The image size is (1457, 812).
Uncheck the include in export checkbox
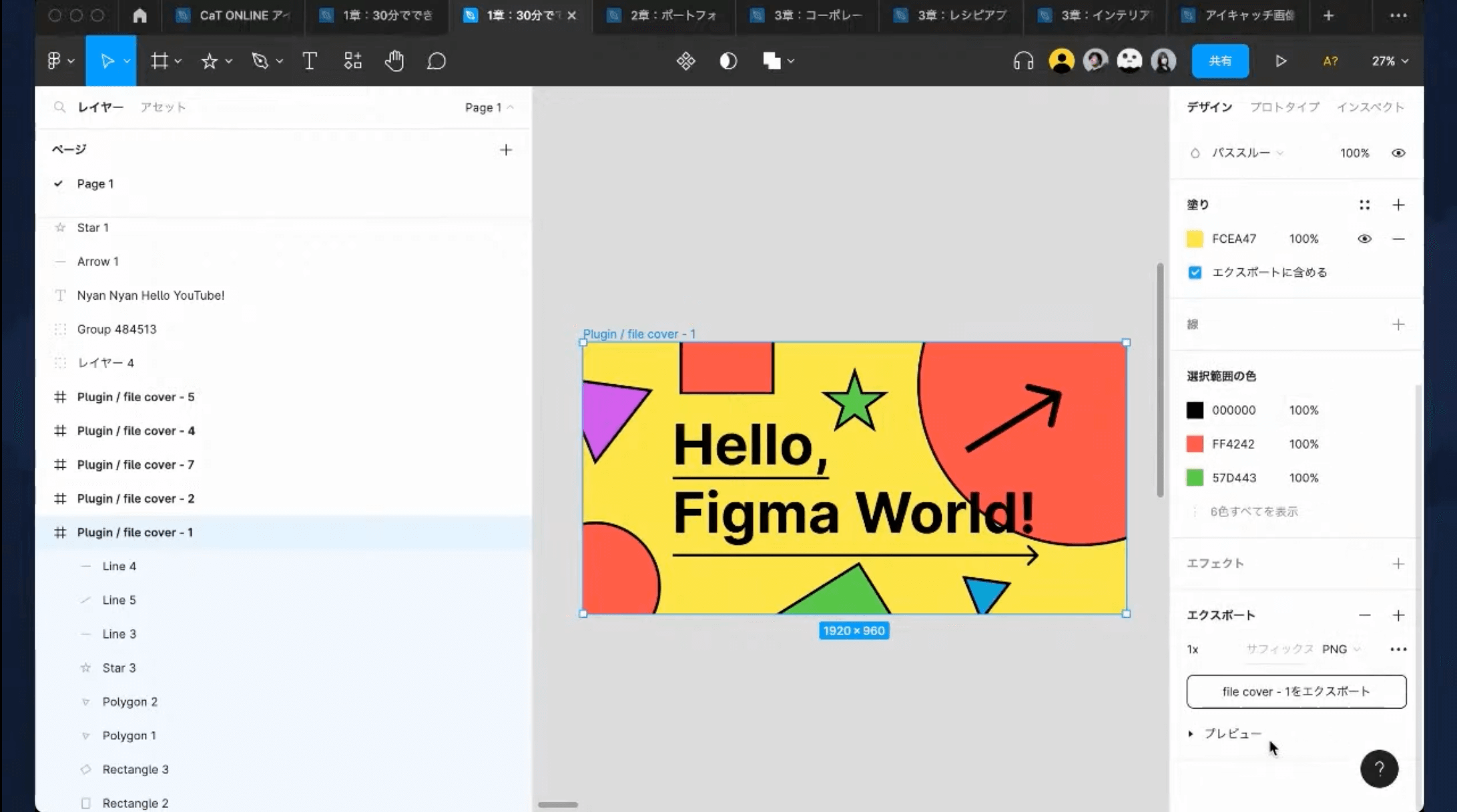(1195, 272)
